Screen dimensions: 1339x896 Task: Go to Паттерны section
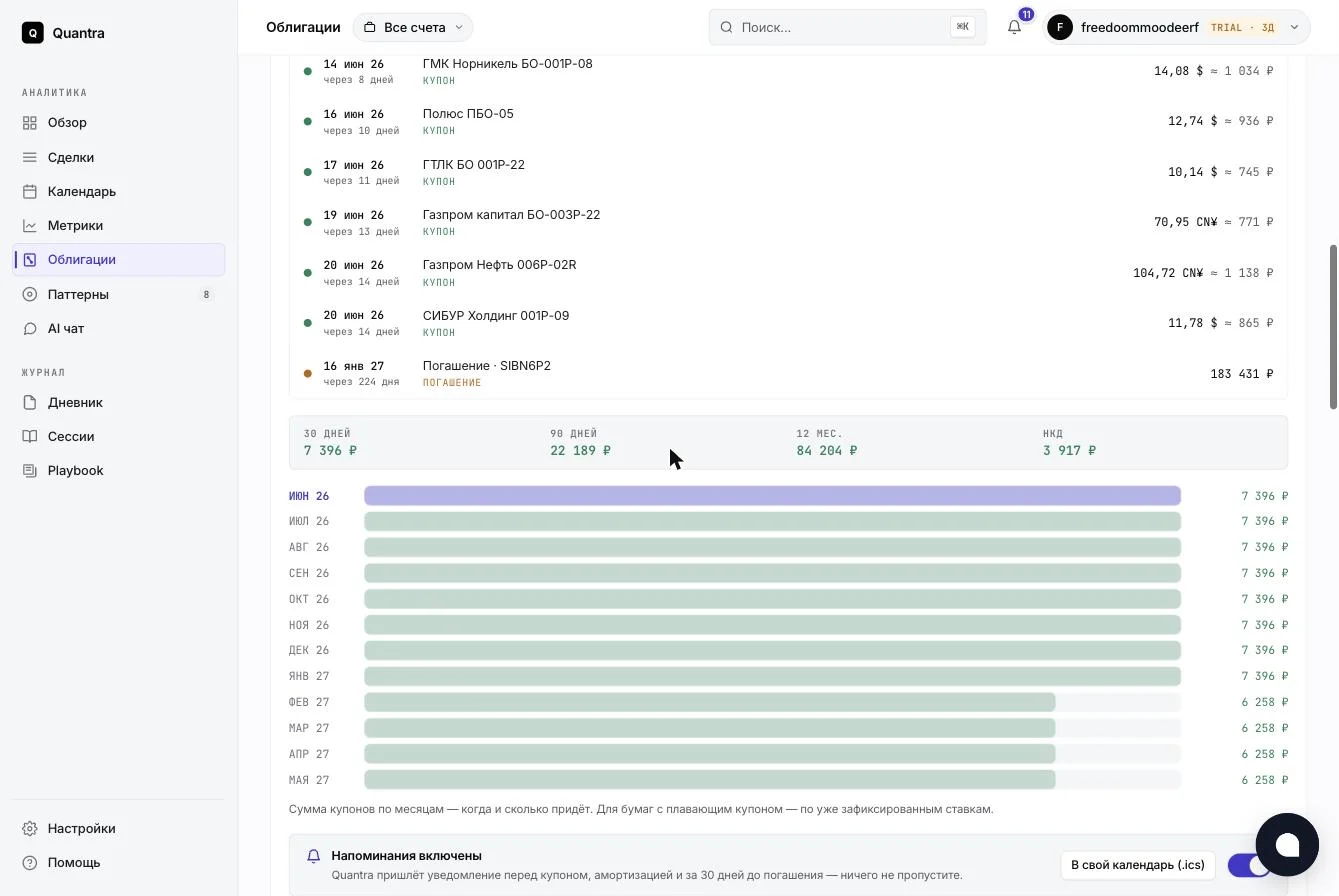[118, 294]
